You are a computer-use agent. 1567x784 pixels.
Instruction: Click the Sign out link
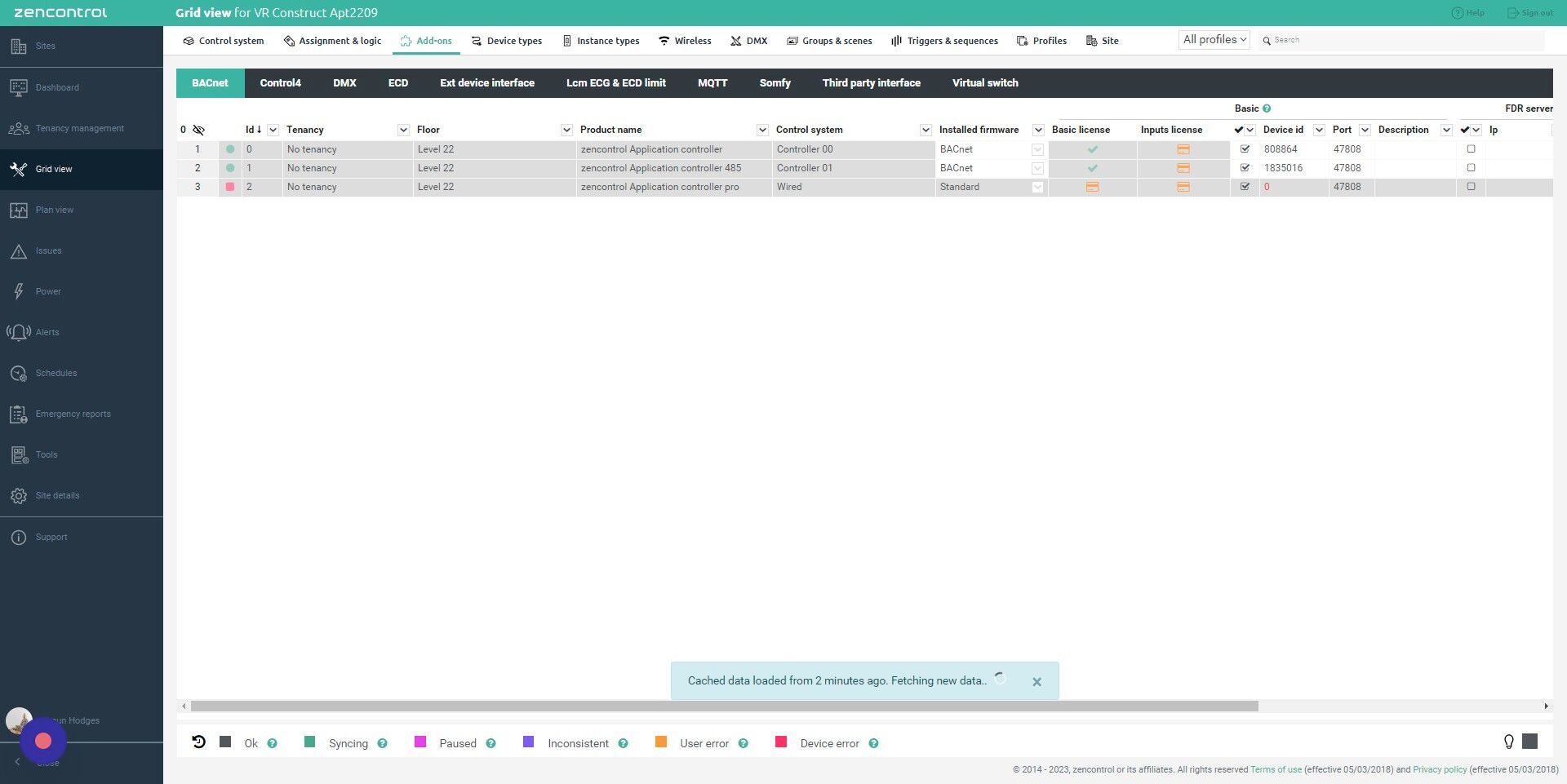coord(1530,13)
